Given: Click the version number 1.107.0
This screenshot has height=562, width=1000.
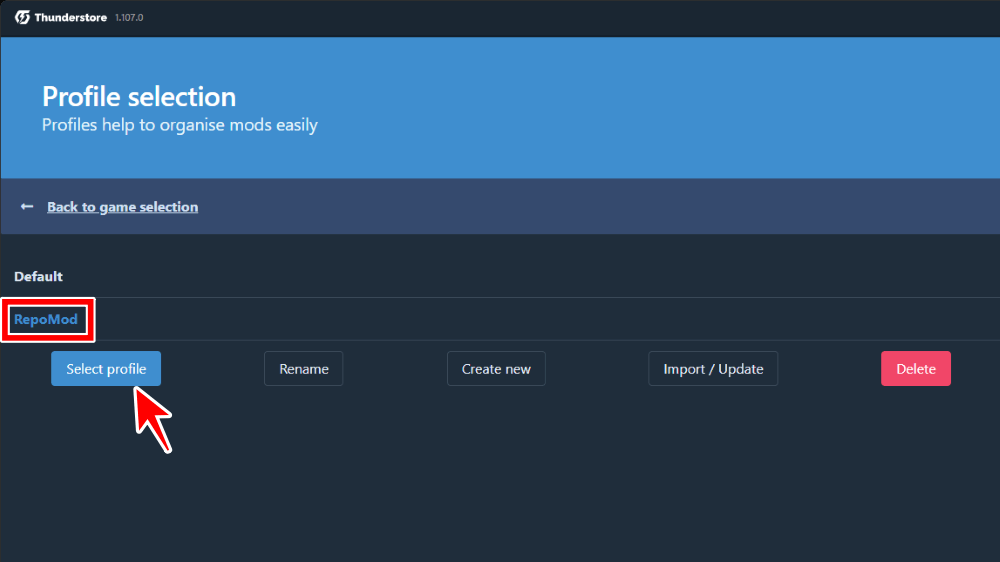Looking at the screenshot, I should click(129, 18).
